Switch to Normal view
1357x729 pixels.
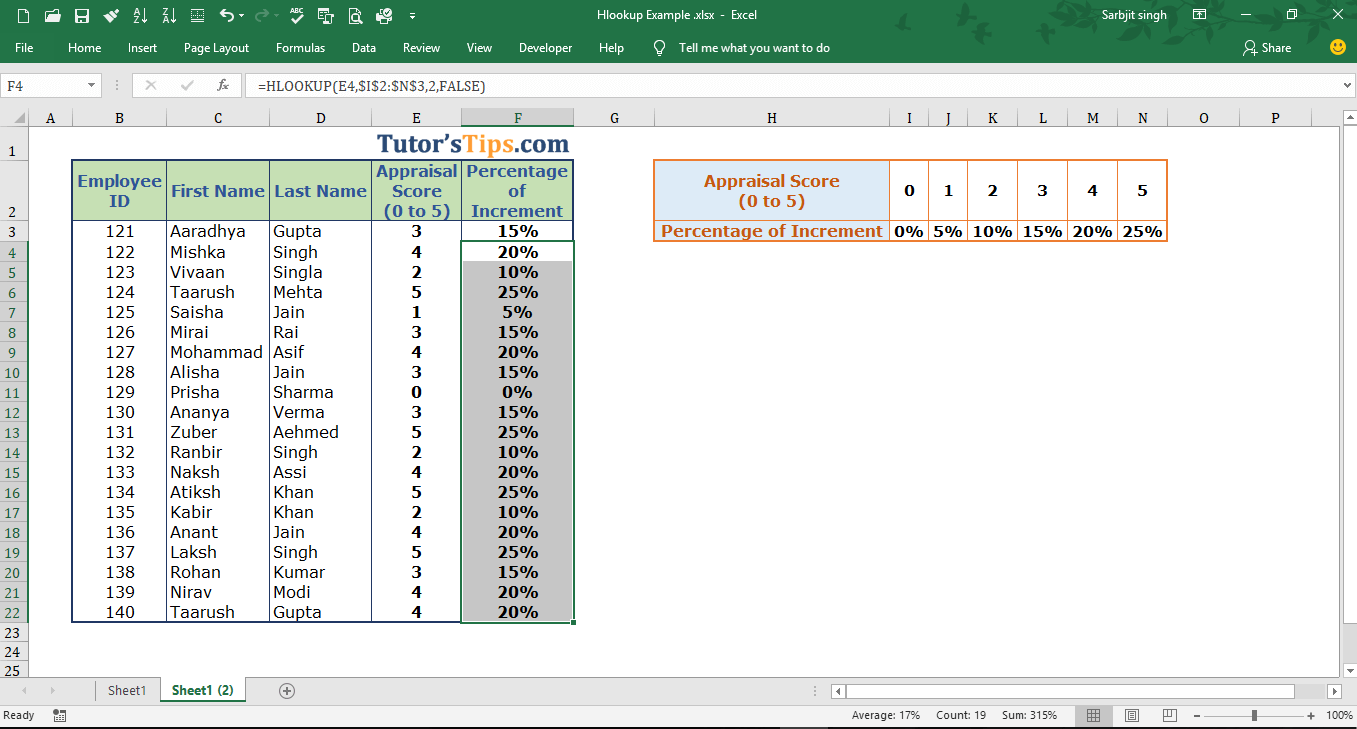pos(1094,715)
